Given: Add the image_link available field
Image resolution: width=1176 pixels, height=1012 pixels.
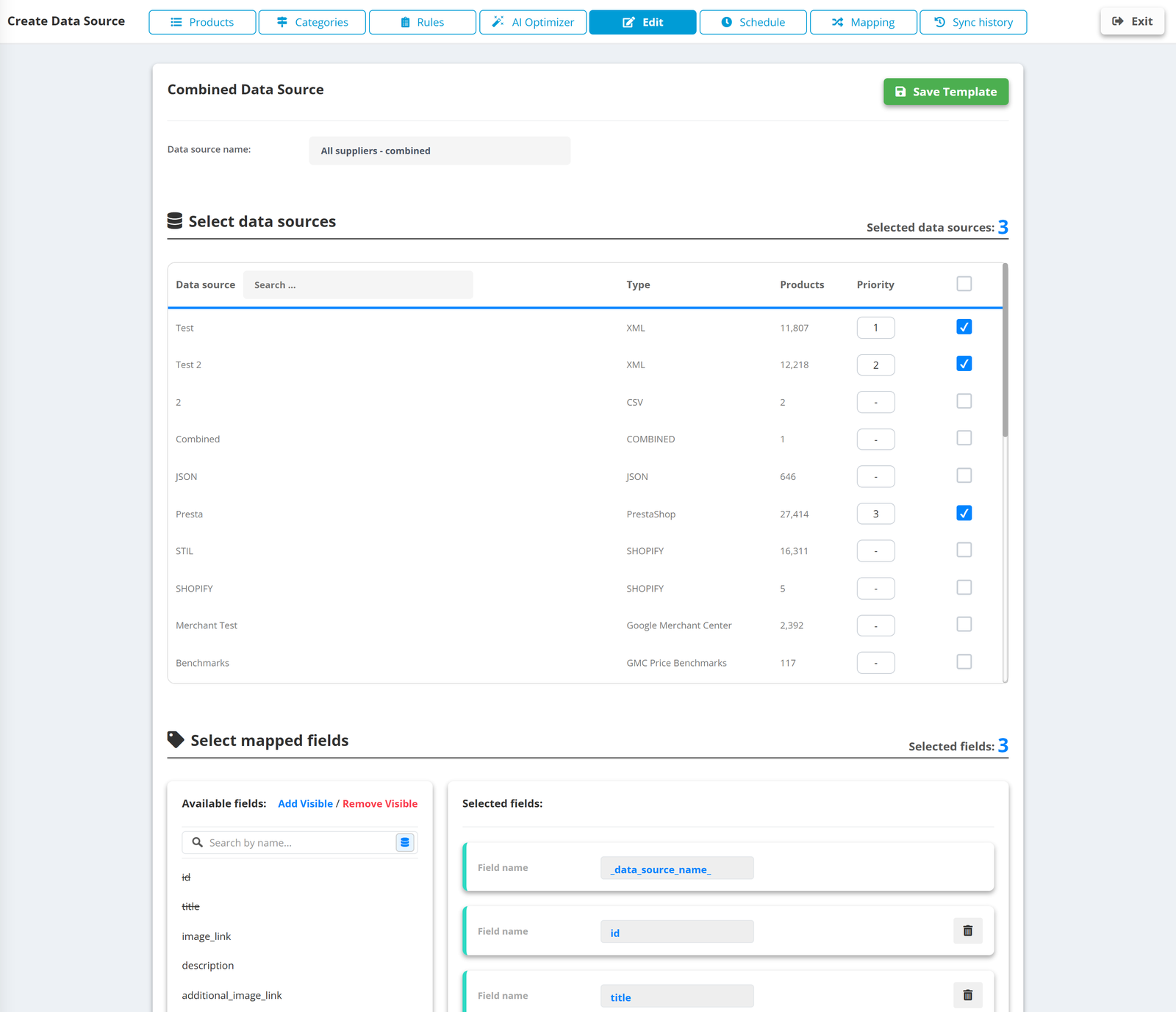Looking at the screenshot, I should 207,936.
